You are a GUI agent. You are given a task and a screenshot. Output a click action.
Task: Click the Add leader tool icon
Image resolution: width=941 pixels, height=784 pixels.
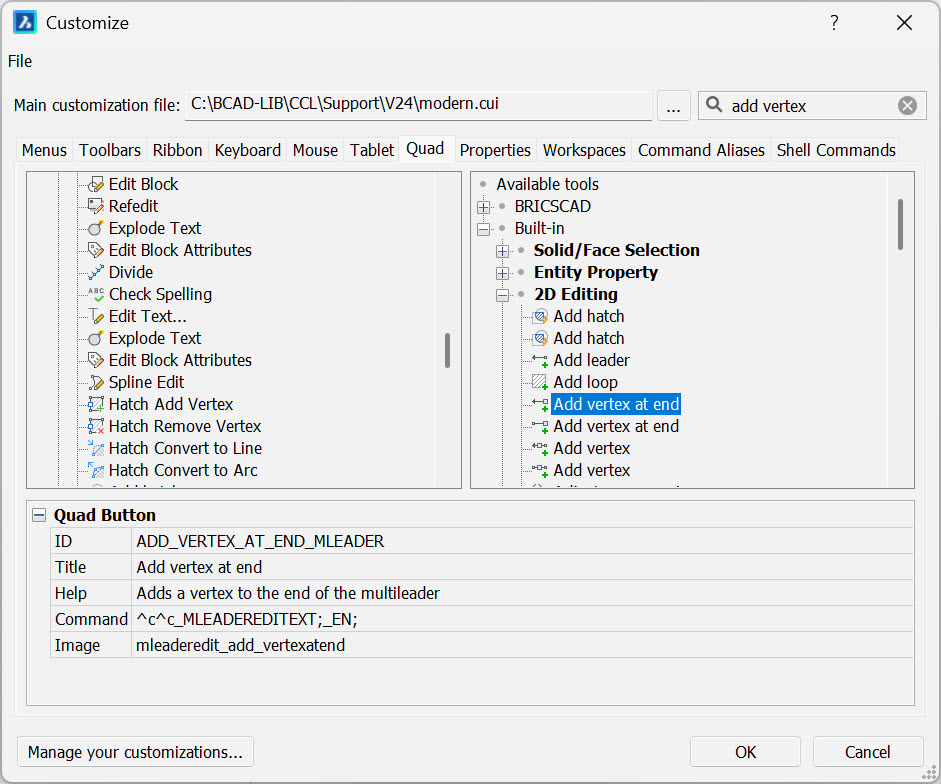pos(540,361)
